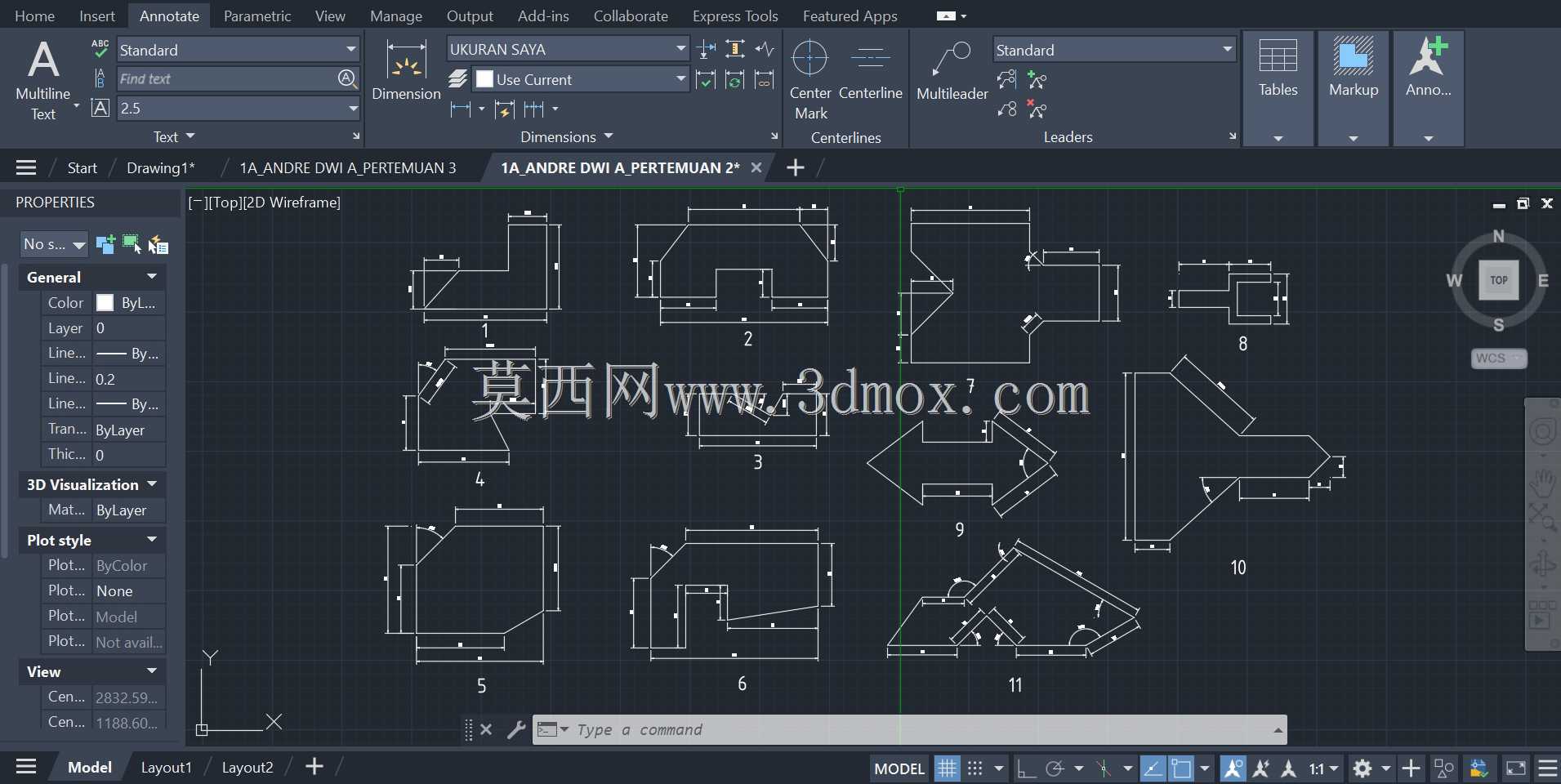Select the Multiline Text tool
This screenshot has width=1561, height=784.
pos(43,79)
